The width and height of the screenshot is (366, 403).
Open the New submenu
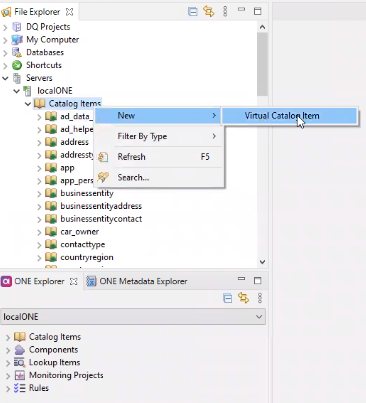pos(158,116)
